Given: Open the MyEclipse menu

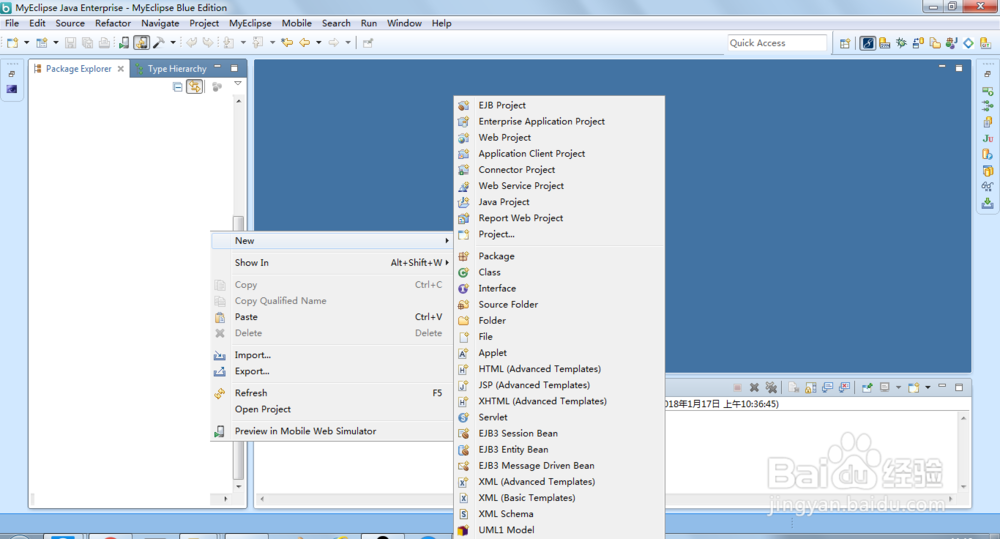Looking at the screenshot, I should (250, 23).
